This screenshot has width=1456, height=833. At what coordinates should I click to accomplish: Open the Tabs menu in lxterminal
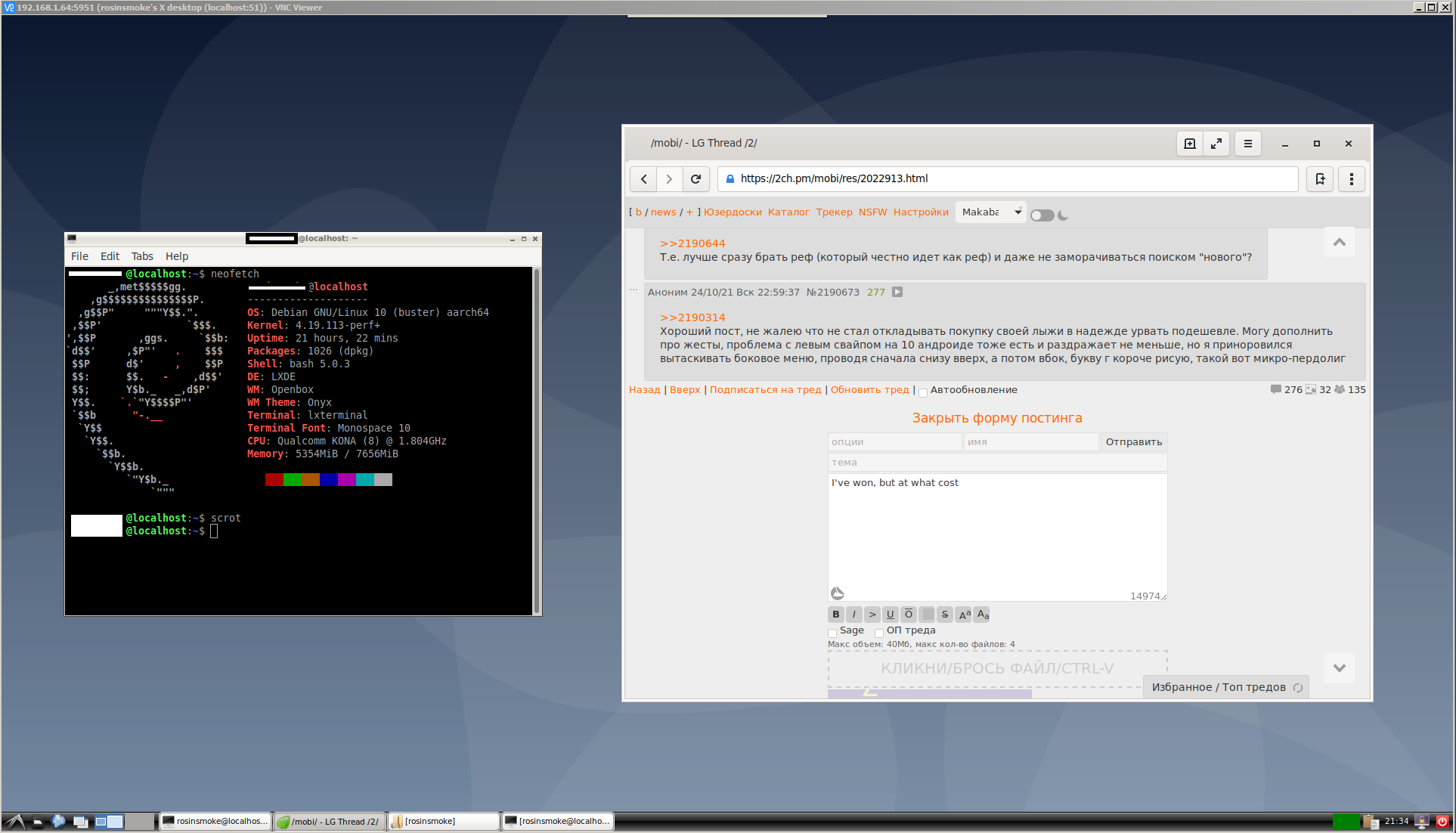click(x=142, y=256)
